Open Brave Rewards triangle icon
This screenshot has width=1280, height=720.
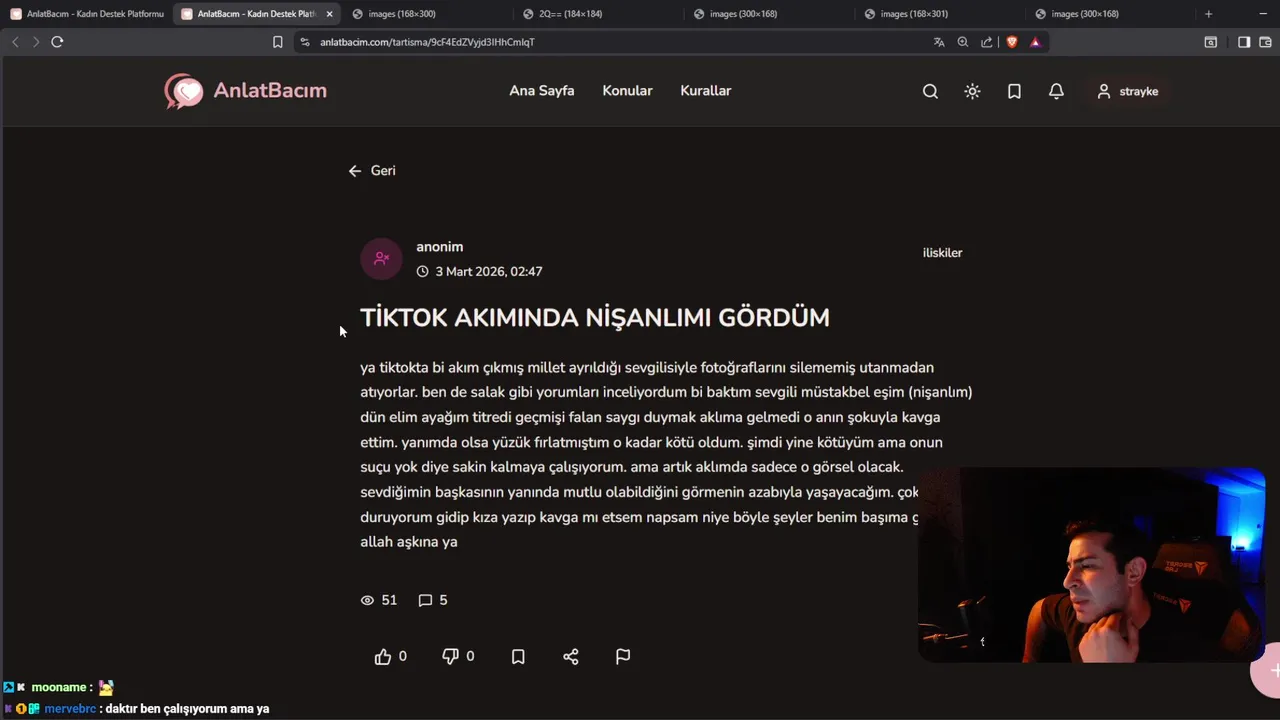[1035, 42]
